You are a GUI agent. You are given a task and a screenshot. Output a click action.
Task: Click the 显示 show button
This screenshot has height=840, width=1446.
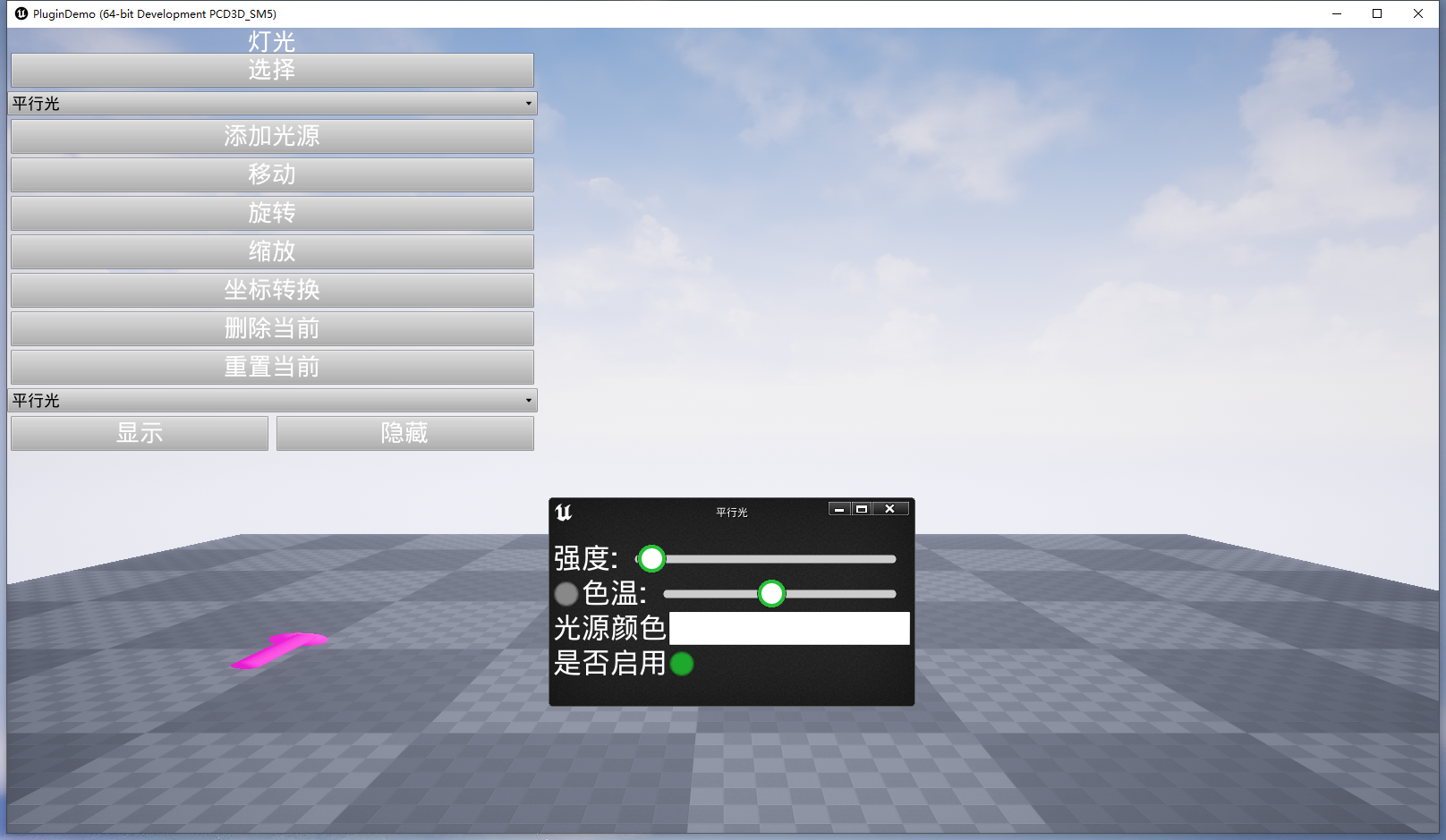click(x=139, y=433)
